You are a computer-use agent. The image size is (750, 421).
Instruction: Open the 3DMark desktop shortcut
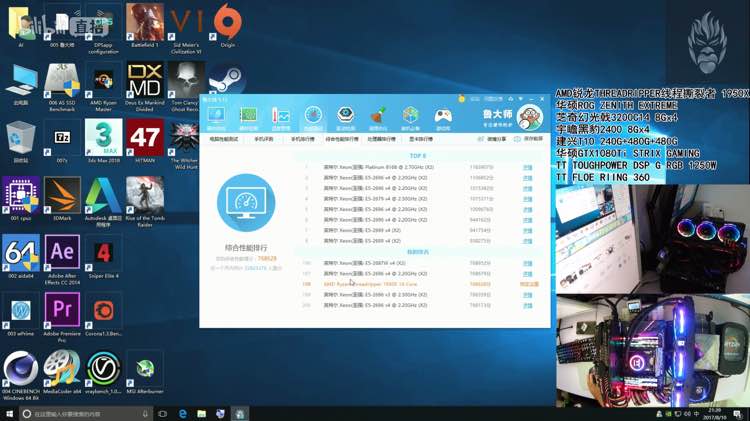tap(62, 199)
